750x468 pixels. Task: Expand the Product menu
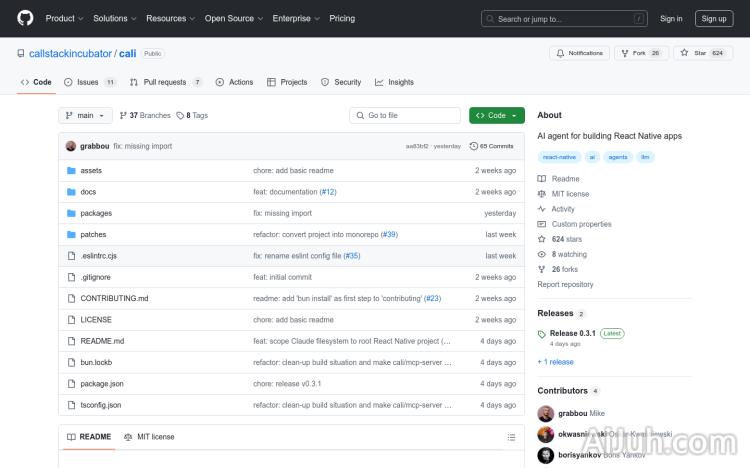(x=64, y=18)
